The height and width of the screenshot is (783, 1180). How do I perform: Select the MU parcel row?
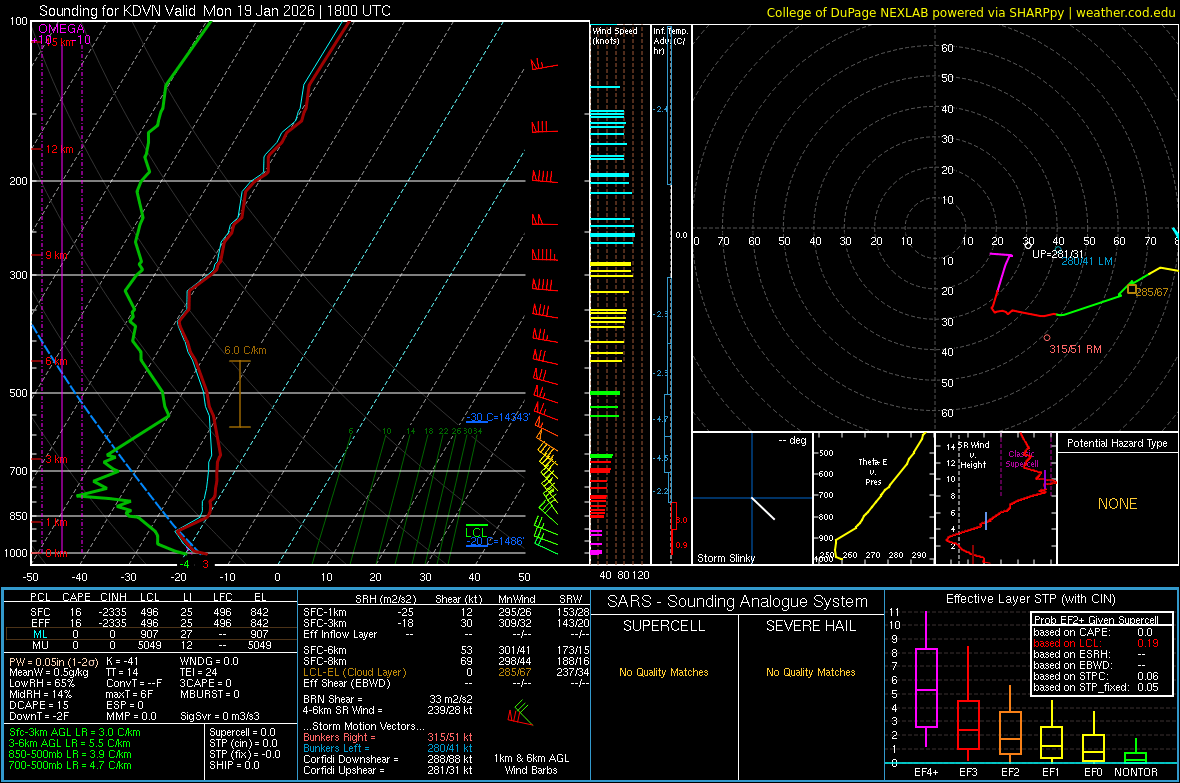point(149,645)
